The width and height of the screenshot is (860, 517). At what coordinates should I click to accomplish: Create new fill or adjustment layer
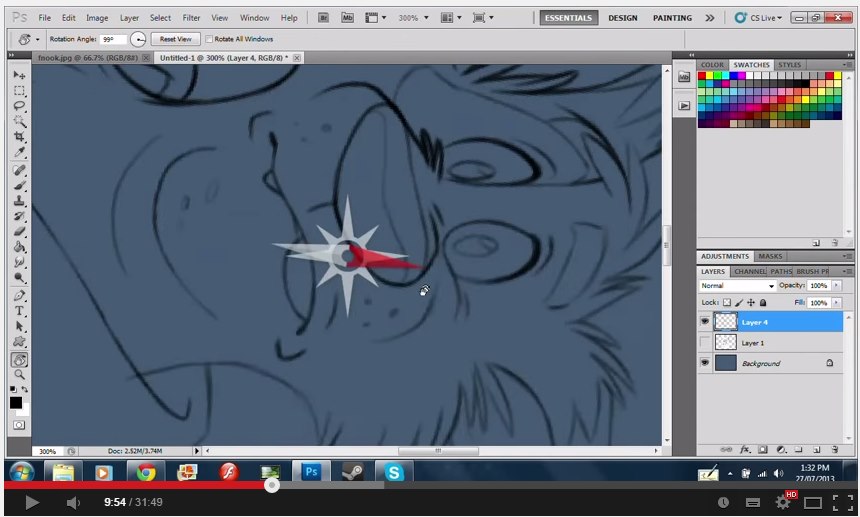coord(782,450)
